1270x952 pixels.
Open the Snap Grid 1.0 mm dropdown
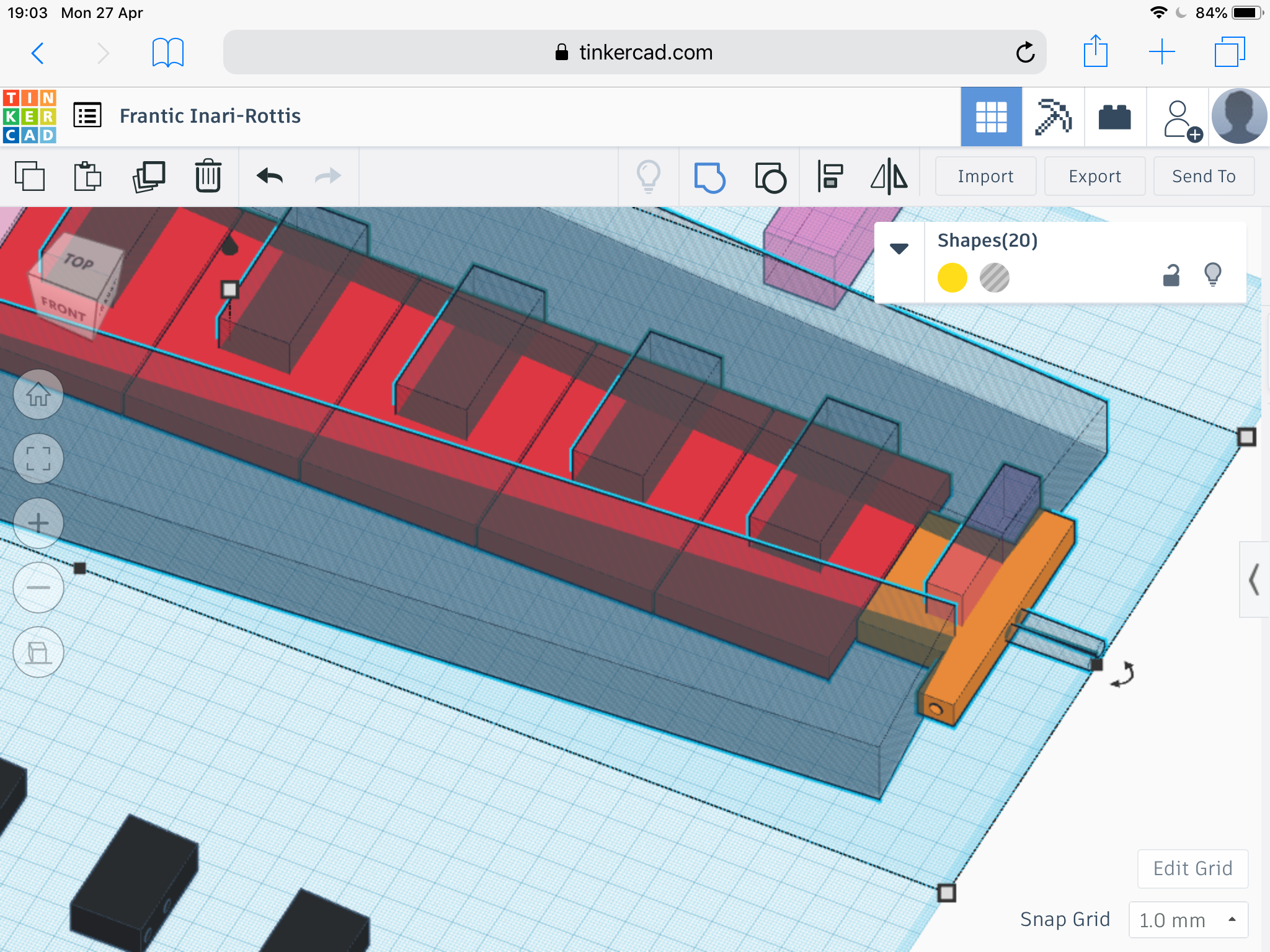pos(1188,920)
